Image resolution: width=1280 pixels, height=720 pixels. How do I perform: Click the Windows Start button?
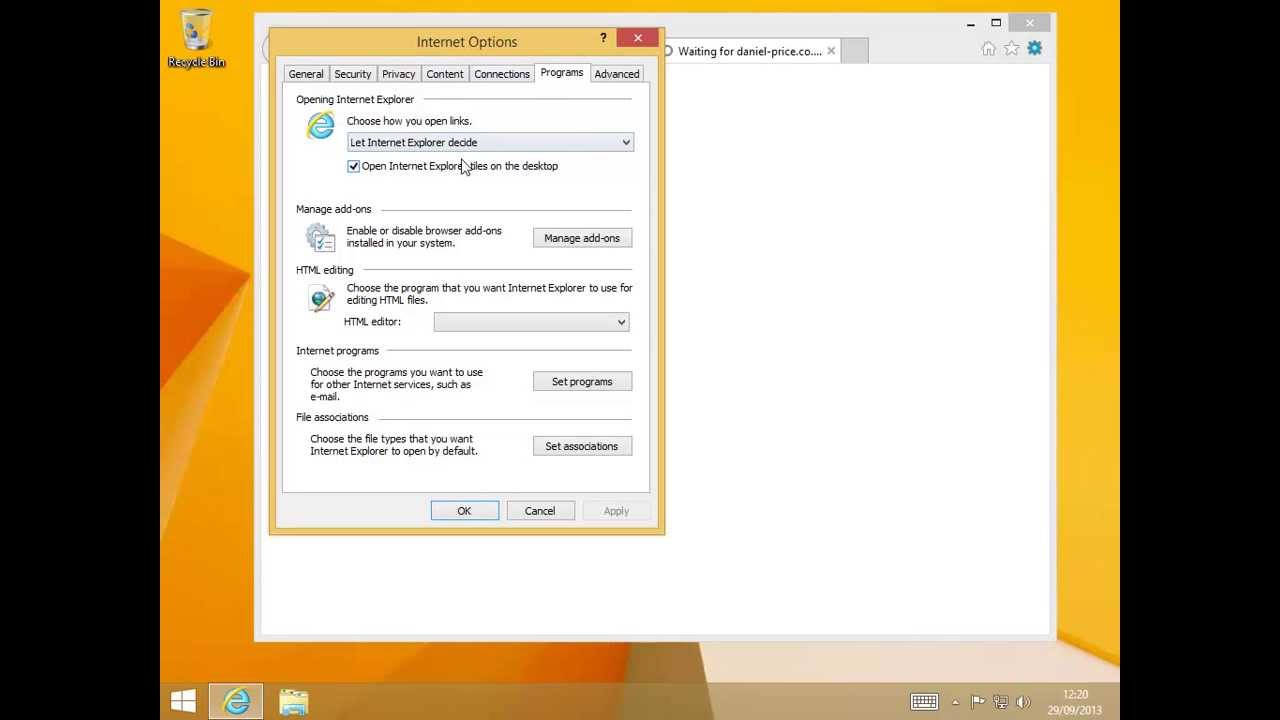(x=184, y=702)
